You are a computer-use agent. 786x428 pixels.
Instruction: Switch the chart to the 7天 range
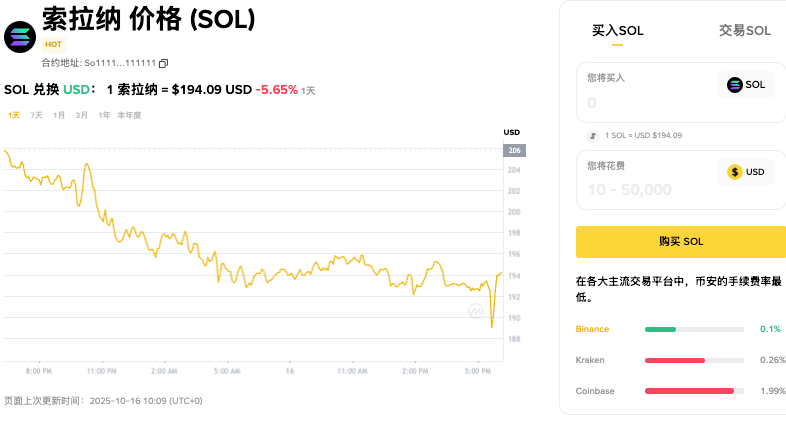point(36,115)
